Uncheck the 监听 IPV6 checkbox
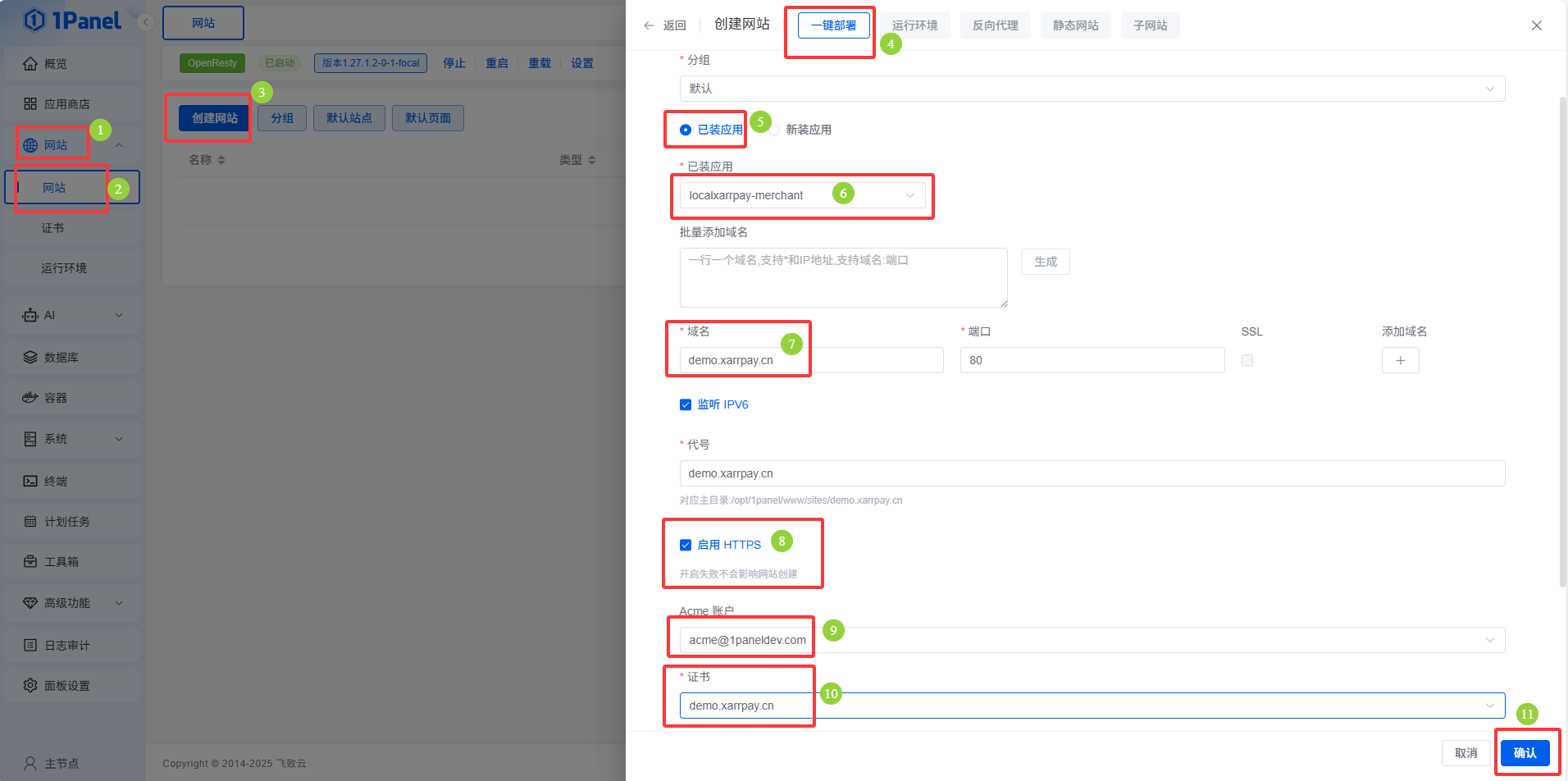The width and height of the screenshot is (1568, 781). pyautogui.click(x=686, y=404)
